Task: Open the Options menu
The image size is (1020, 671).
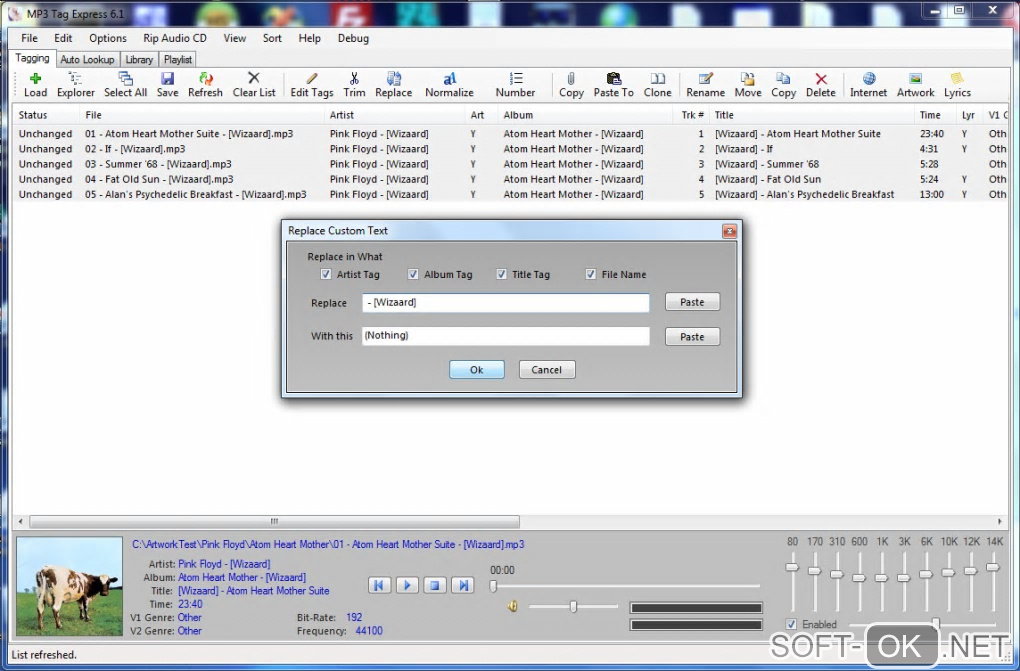Action: click(x=108, y=38)
